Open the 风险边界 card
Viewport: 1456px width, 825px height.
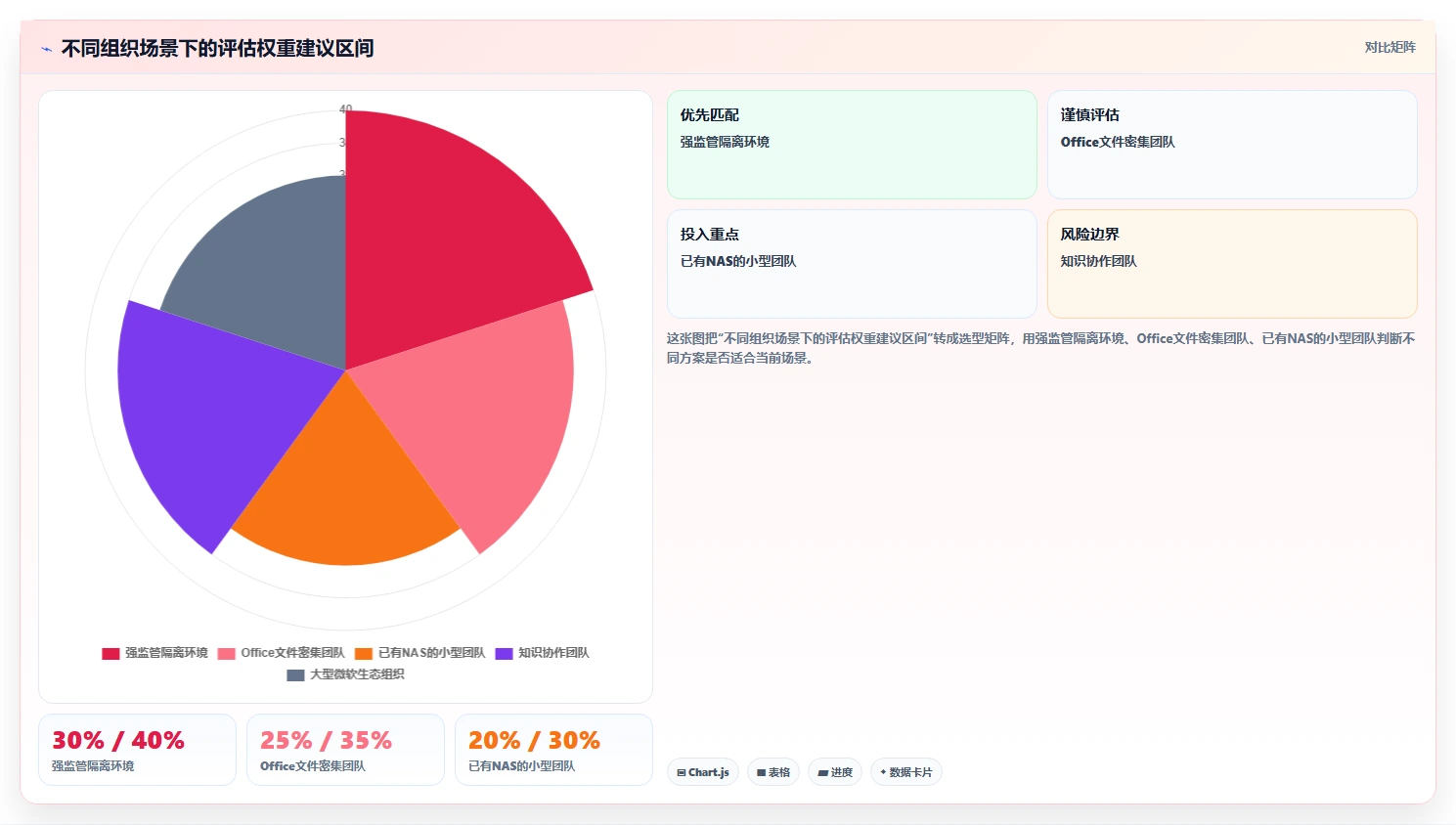[x=1232, y=264]
